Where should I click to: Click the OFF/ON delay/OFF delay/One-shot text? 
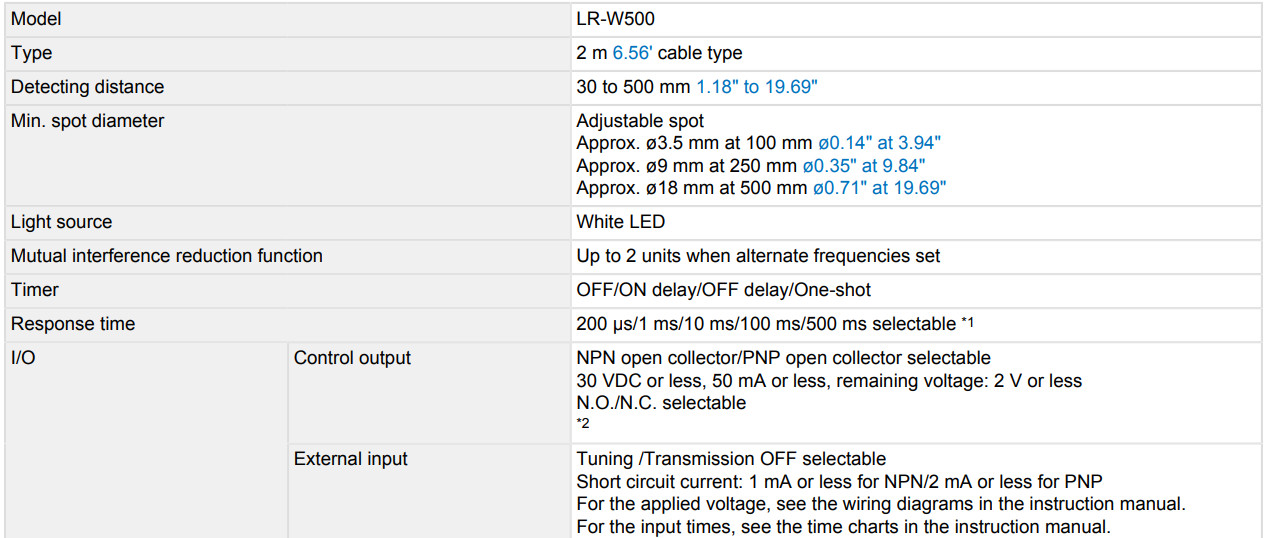[x=724, y=290]
